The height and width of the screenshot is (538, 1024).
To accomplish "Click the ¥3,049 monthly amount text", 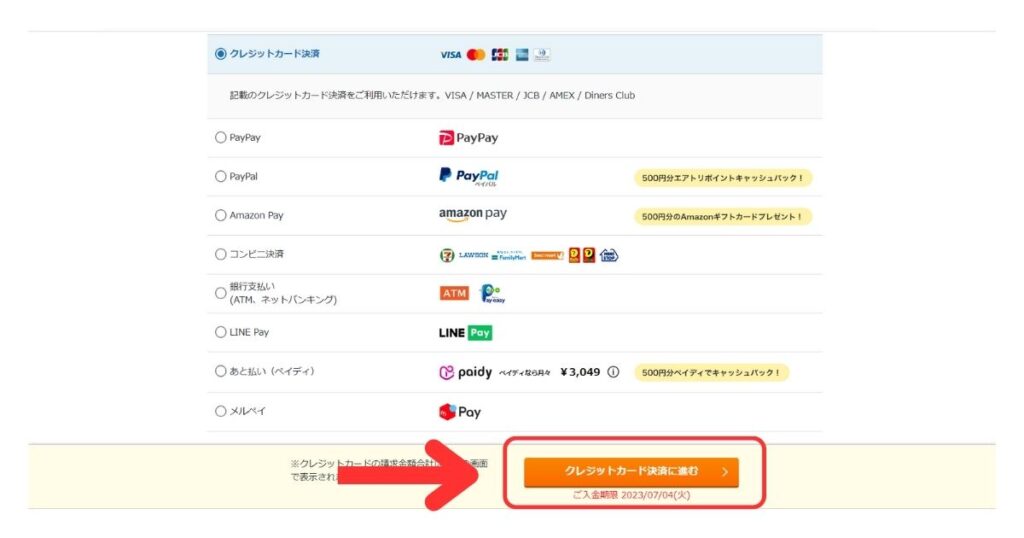I will point(580,372).
